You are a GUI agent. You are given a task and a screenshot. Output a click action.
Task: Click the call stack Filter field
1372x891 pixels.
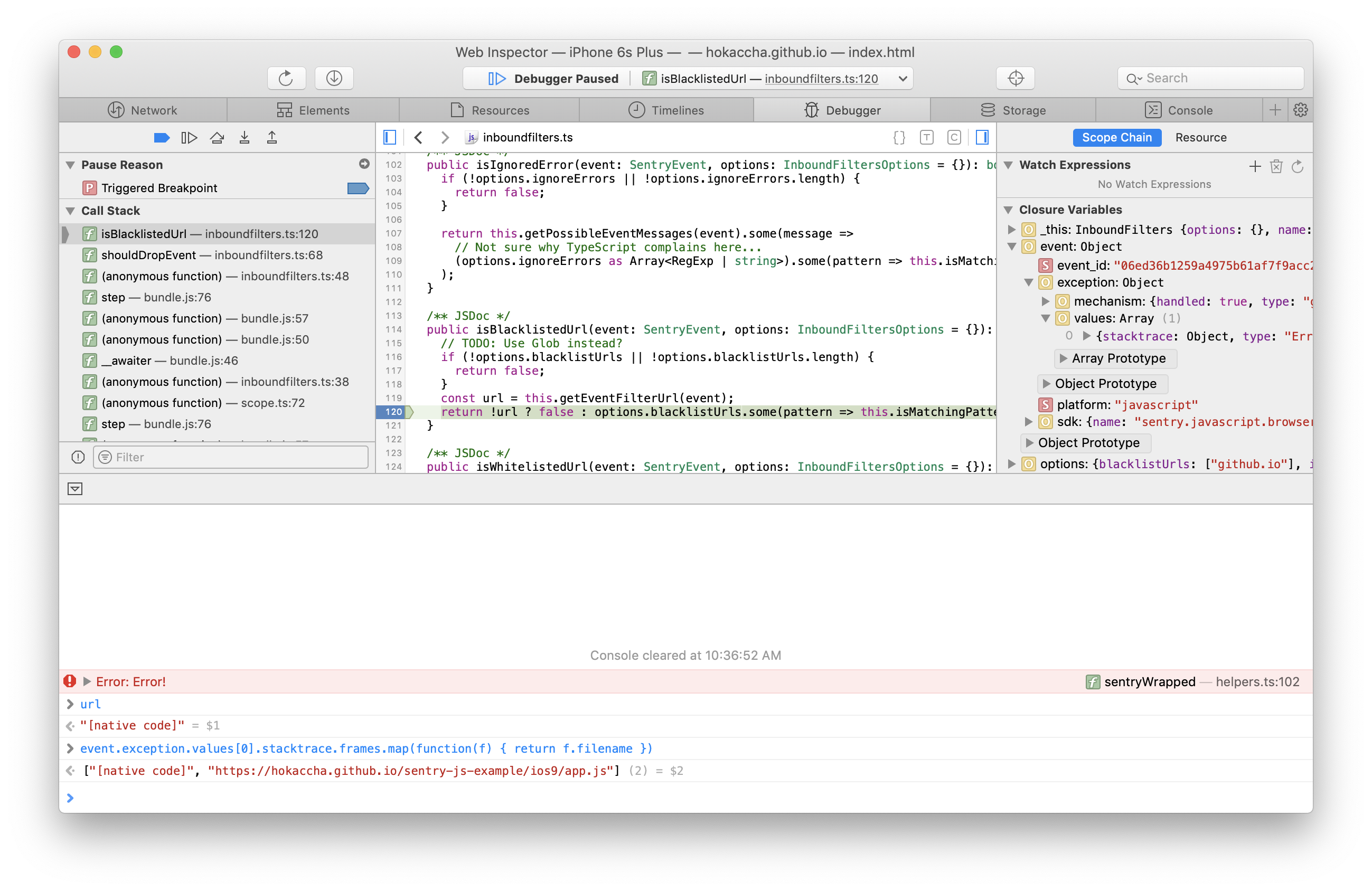(231, 457)
